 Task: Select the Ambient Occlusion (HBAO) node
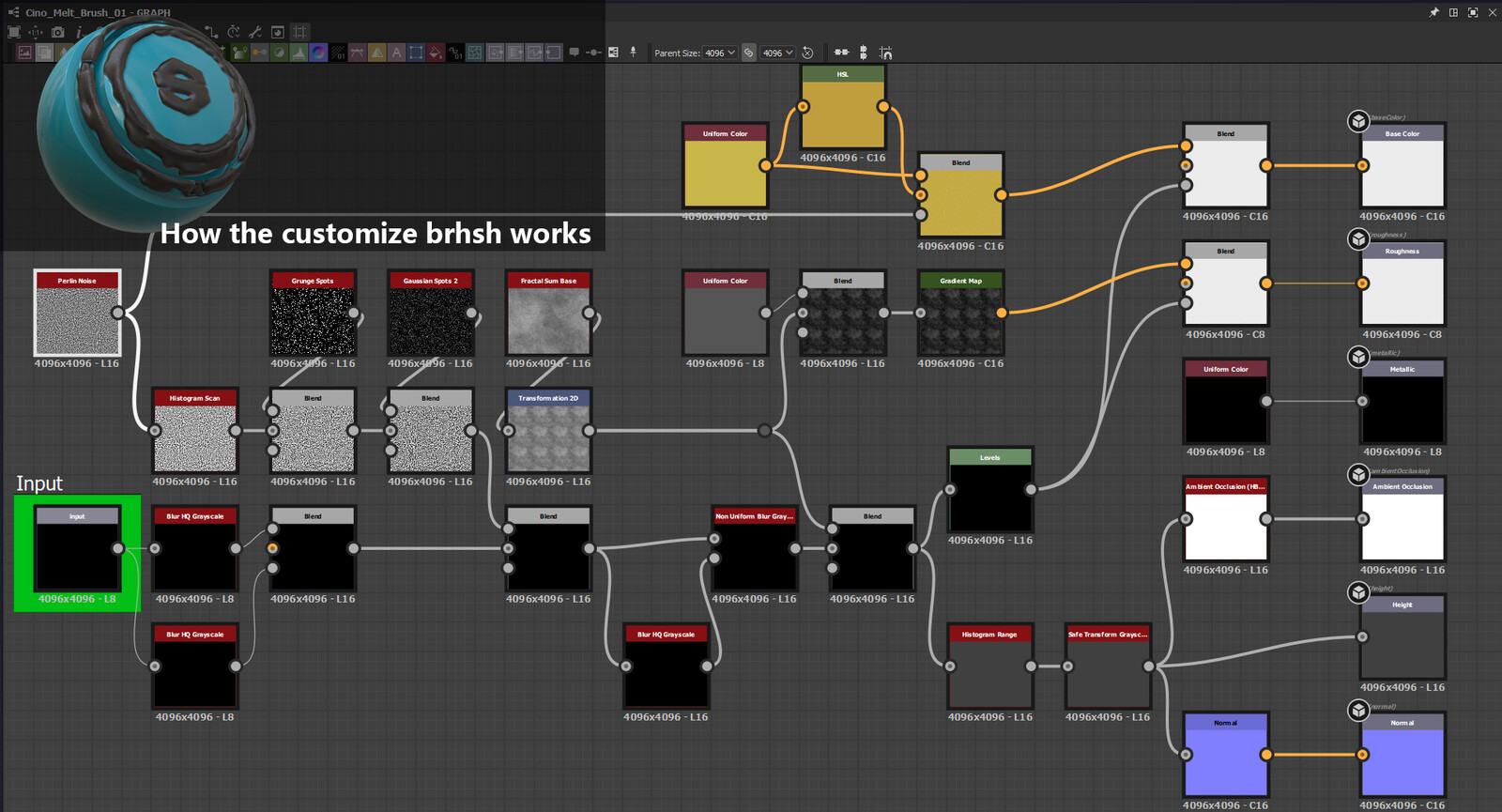(1226, 519)
